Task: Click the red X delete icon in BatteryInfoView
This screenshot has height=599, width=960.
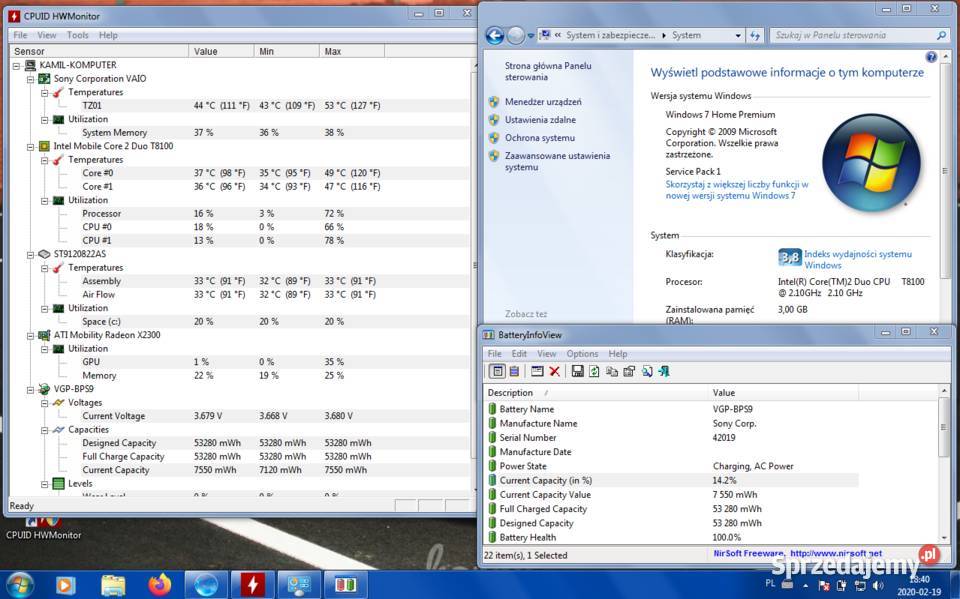Action: (x=555, y=371)
